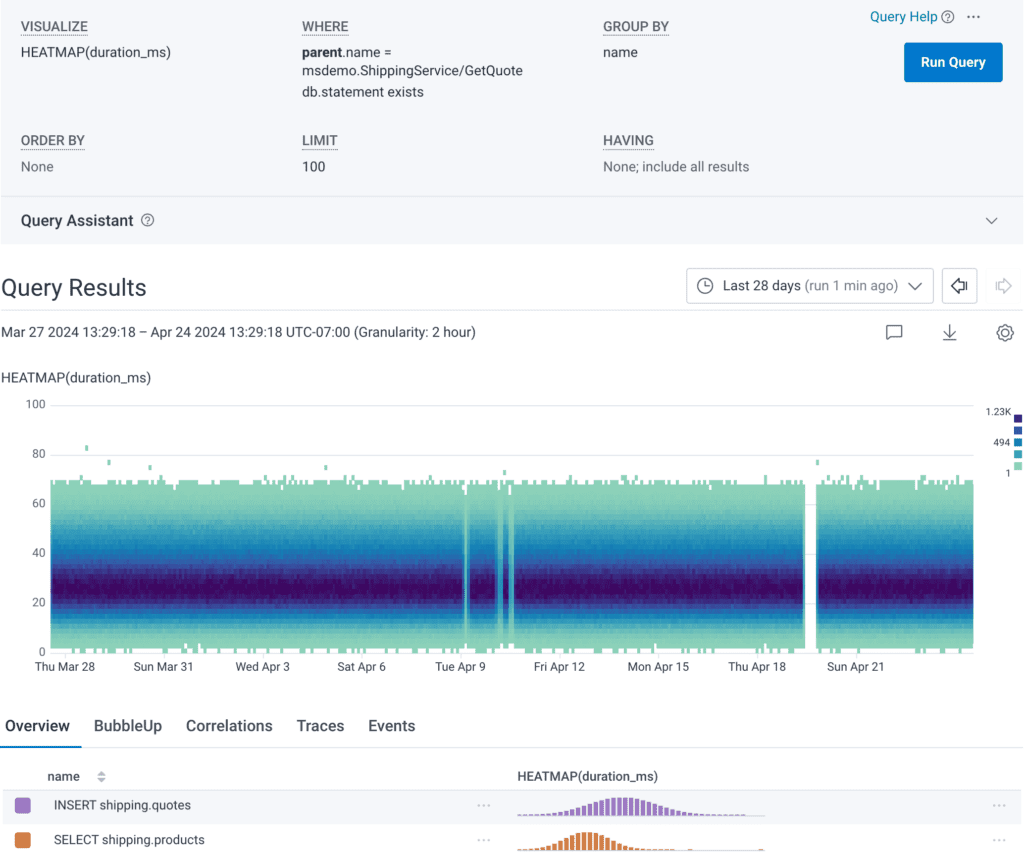Download query results with download icon

tap(950, 333)
